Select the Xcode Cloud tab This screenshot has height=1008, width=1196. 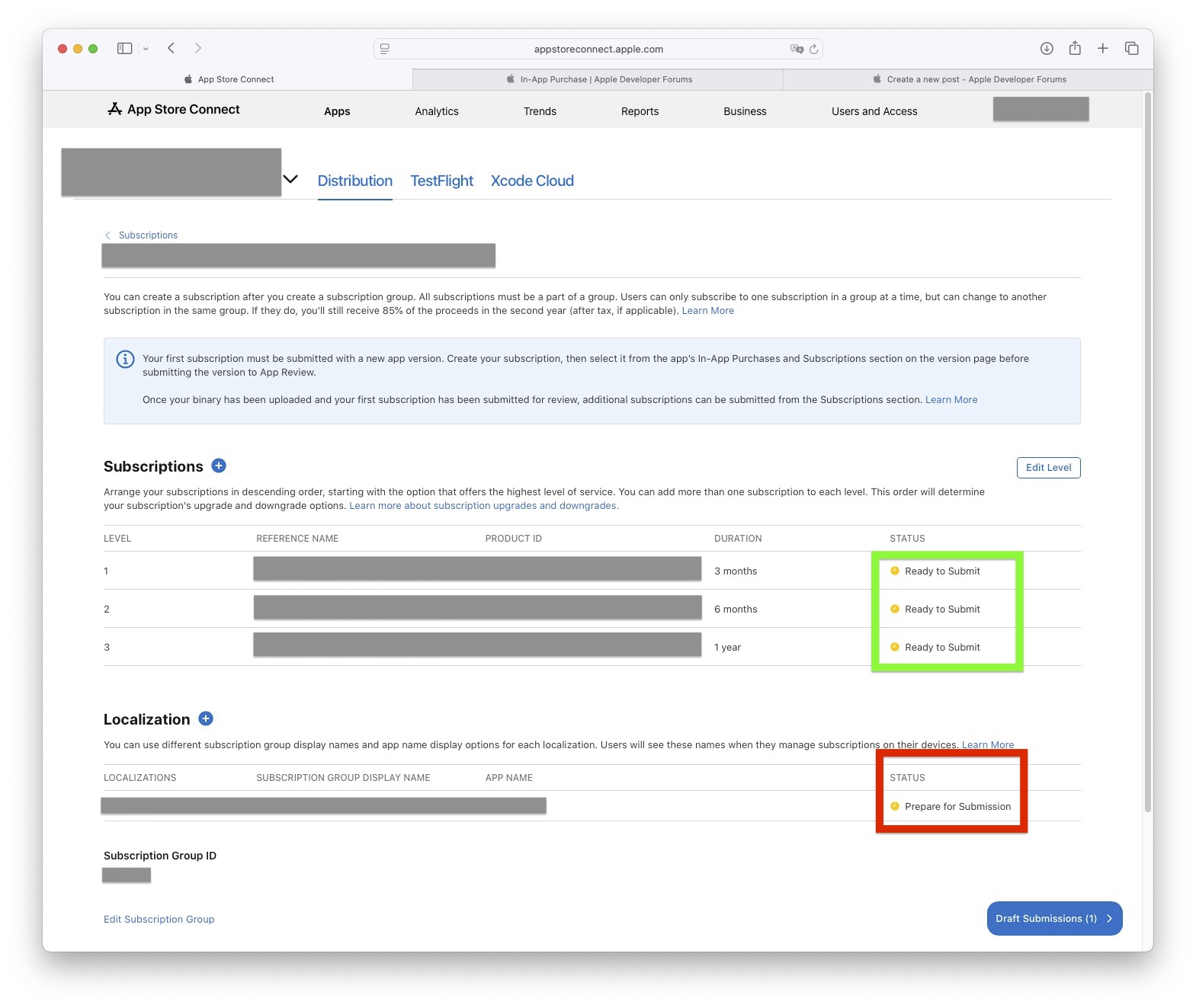click(532, 181)
